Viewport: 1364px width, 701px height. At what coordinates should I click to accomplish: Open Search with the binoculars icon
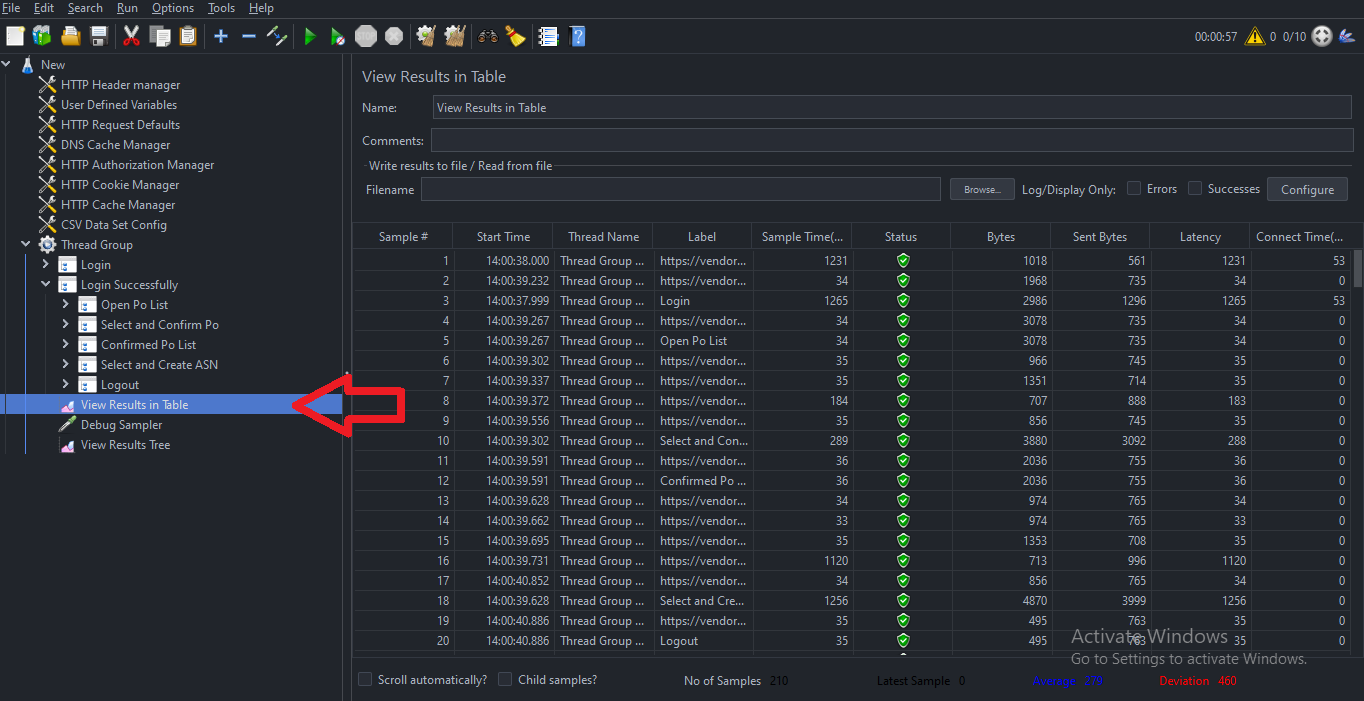tap(488, 36)
